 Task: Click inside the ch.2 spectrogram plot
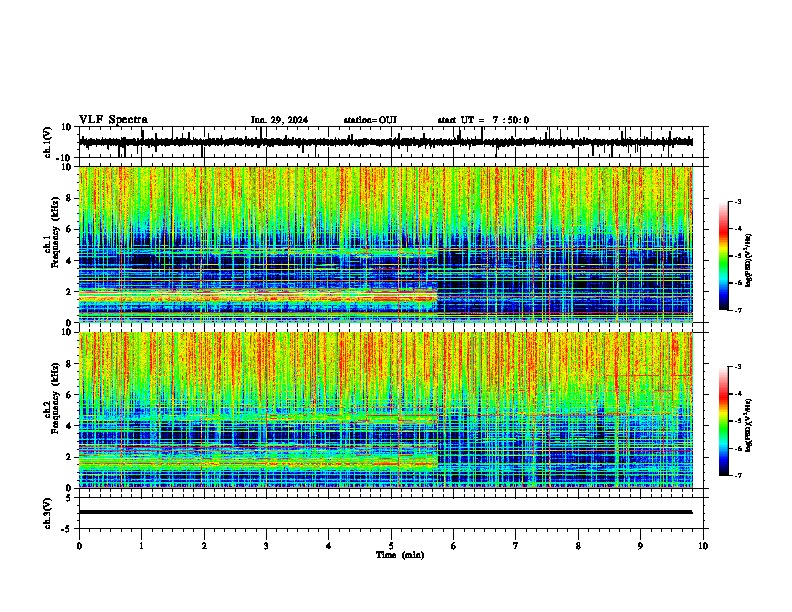point(386,410)
